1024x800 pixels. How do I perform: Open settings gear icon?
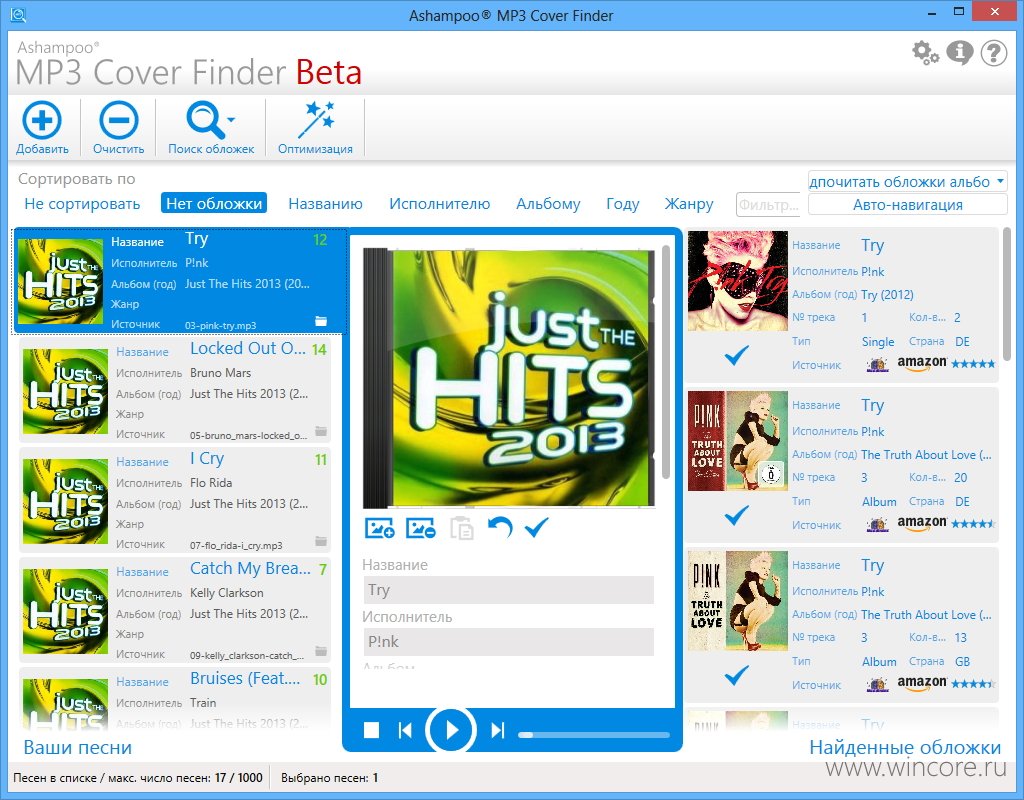[925, 52]
